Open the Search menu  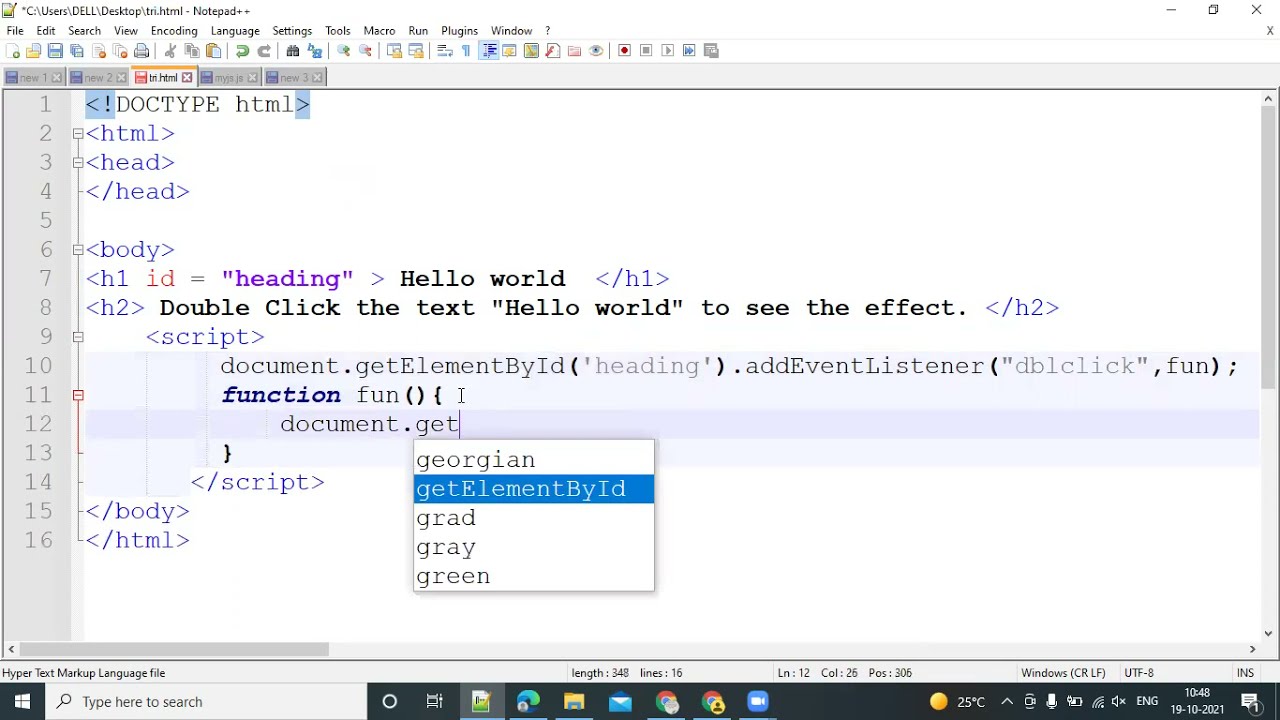[84, 31]
